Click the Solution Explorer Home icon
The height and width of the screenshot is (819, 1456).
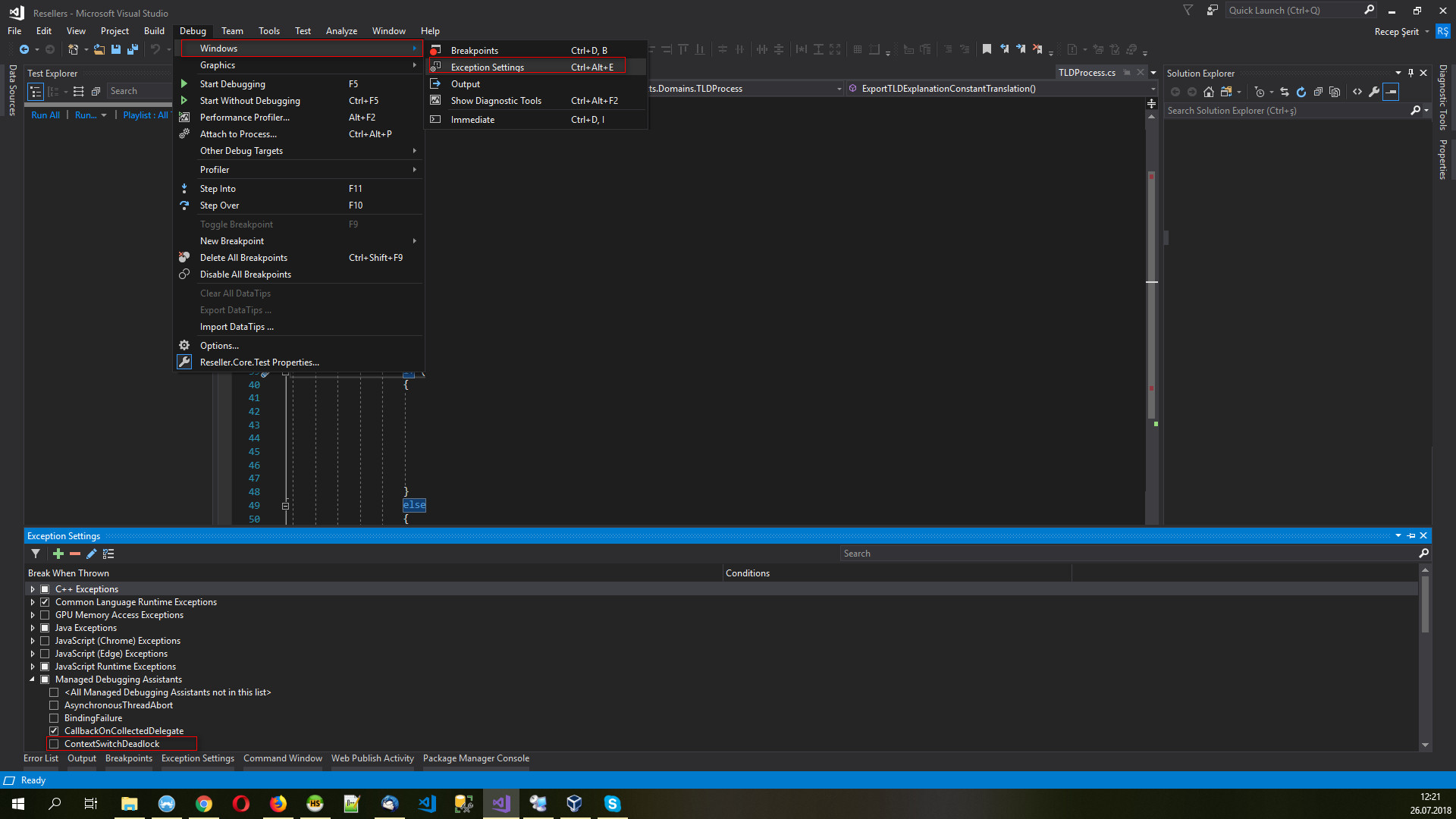[1209, 93]
